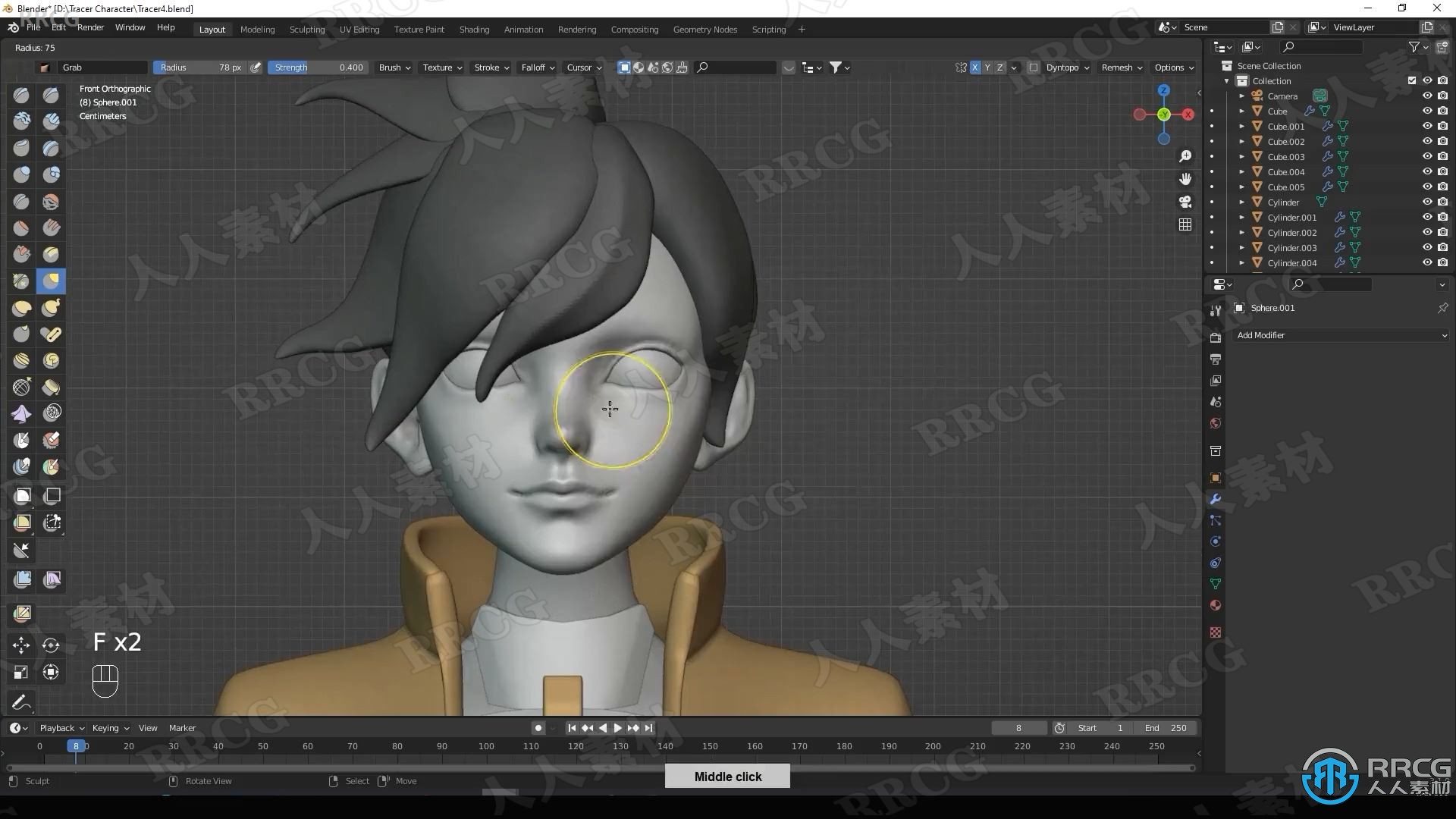Screen dimensions: 1456x819
Task: Disable render for Cube.001 camera icon
Action: tap(1442, 127)
